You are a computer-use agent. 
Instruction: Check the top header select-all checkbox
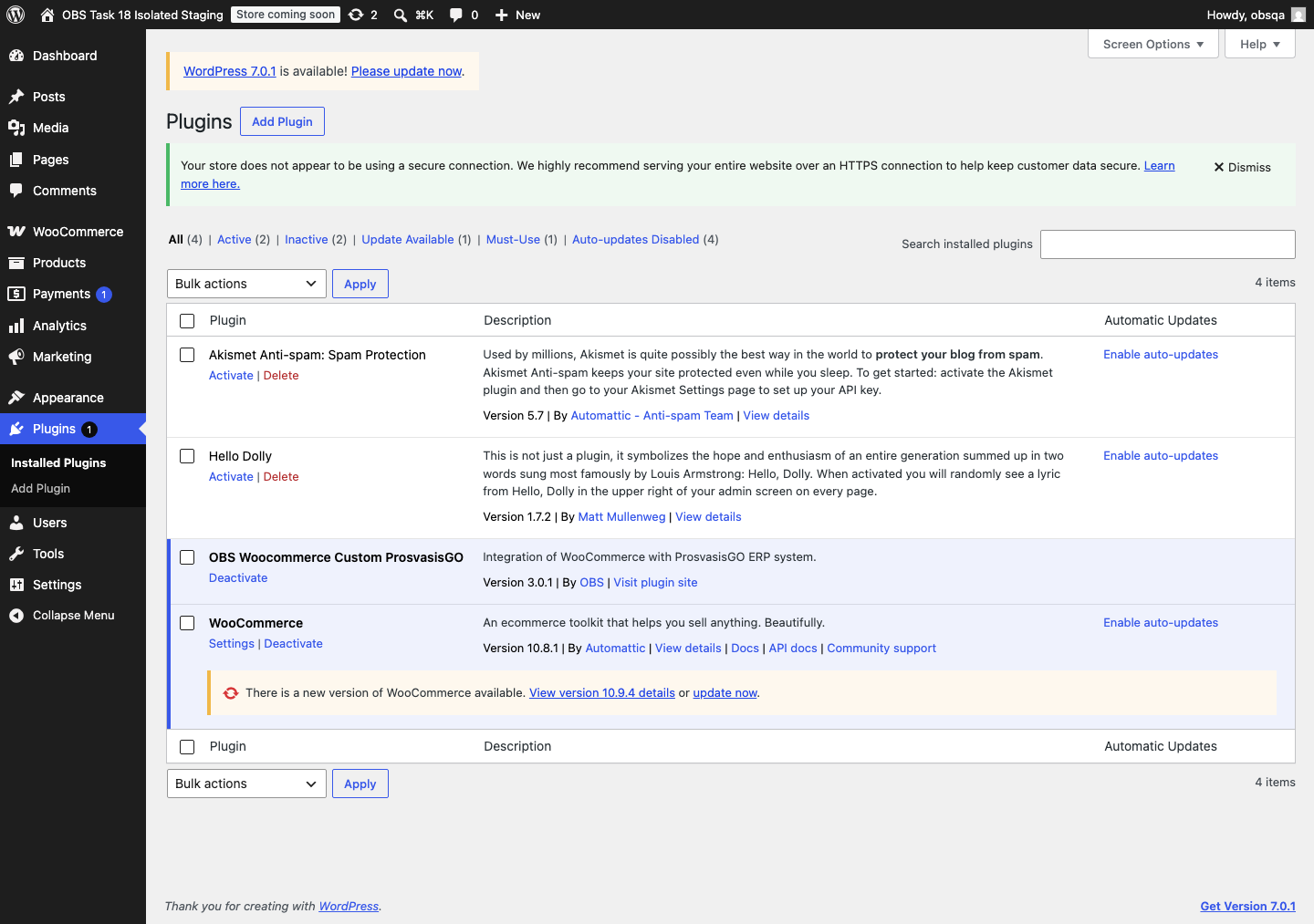(x=187, y=321)
